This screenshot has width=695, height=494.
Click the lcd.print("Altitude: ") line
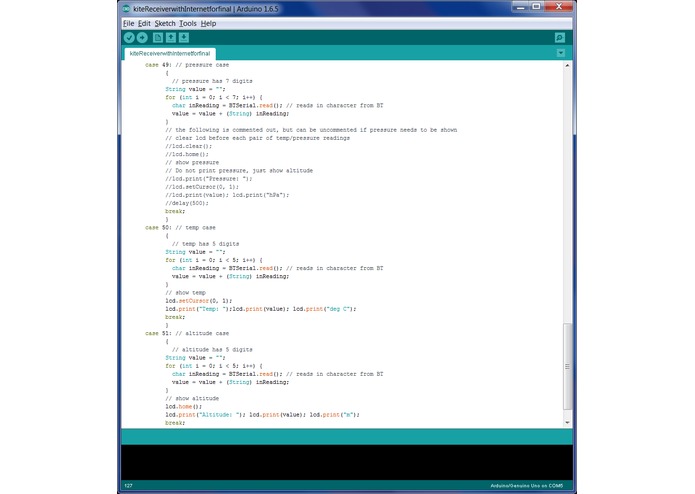(262, 415)
